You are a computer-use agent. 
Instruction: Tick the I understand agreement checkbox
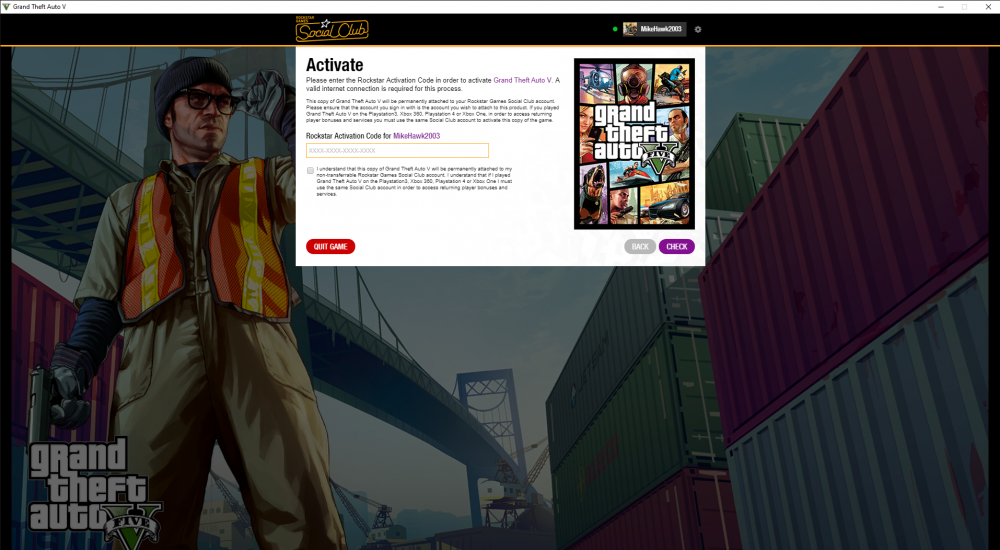click(x=311, y=170)
